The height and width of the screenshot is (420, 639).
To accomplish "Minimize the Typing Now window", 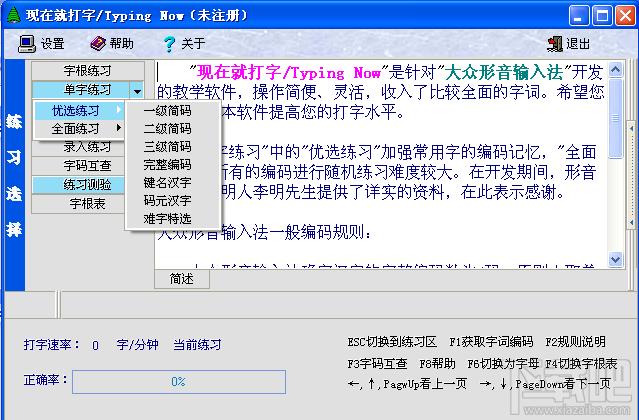I will 579,16.
